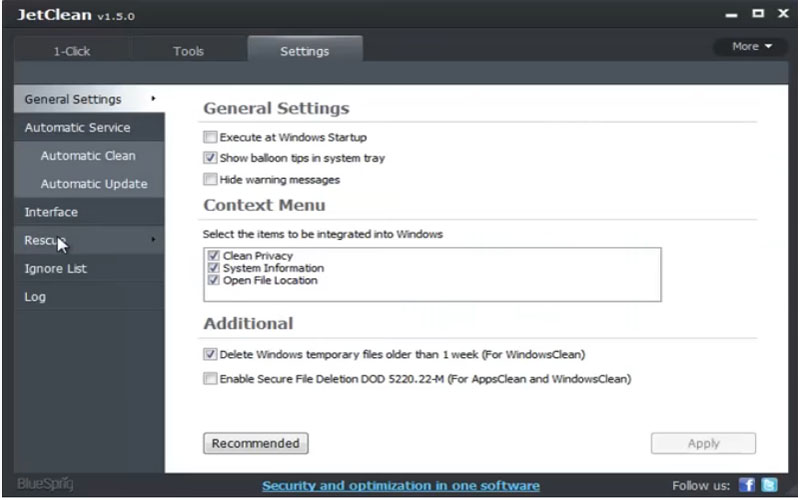Open Automatic Clean sub-item
This screenshot has width=800, height=500.
pos(89,156)
